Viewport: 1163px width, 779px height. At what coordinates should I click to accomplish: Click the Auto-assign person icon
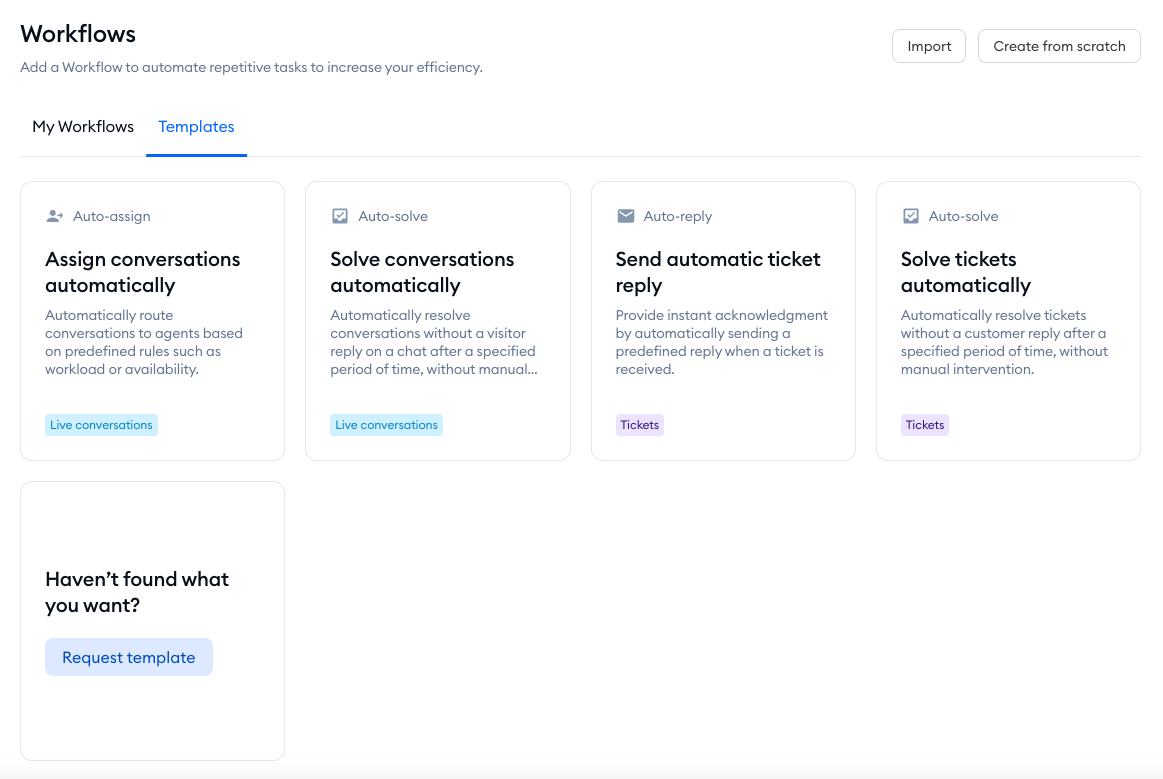pyautogui.click(x=55, y=216)
